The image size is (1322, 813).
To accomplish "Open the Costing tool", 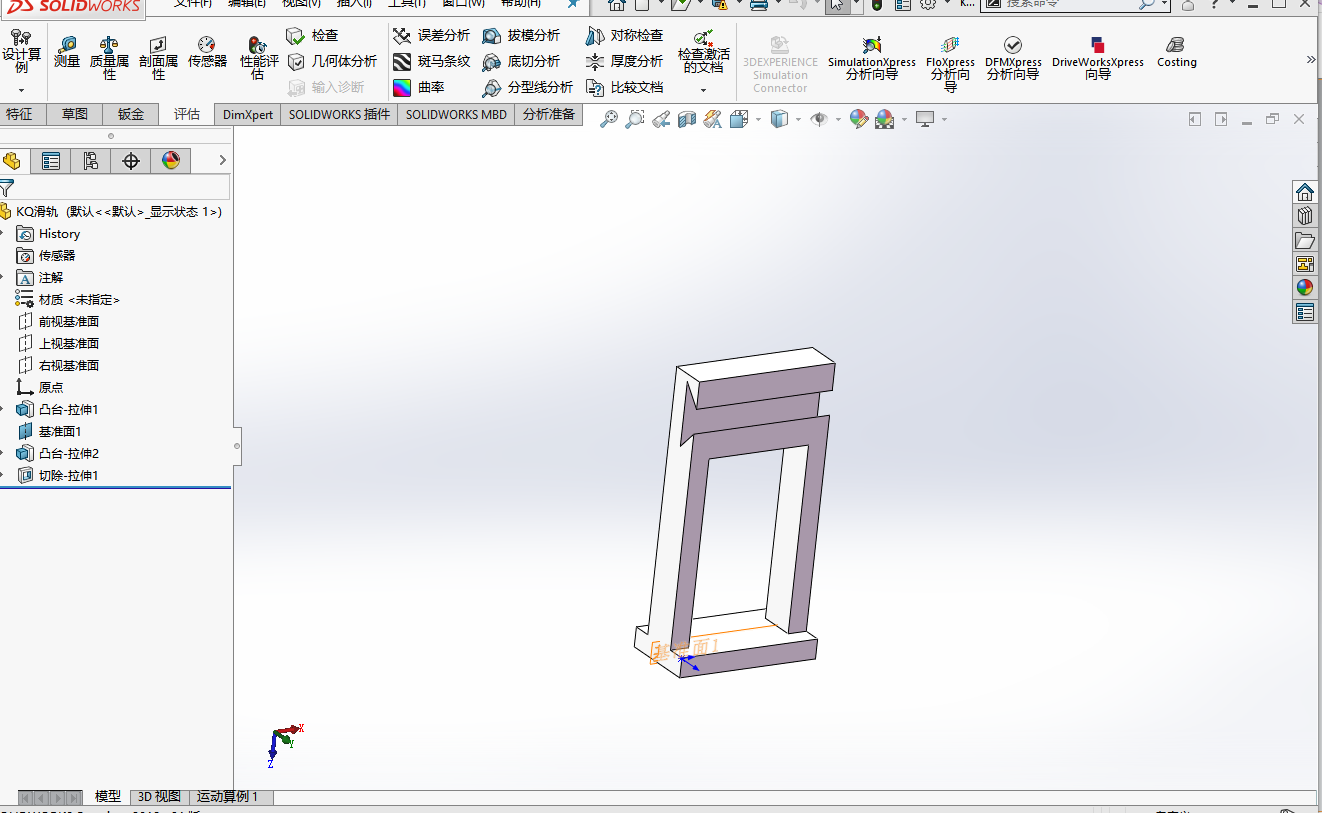I will 1176,52.
